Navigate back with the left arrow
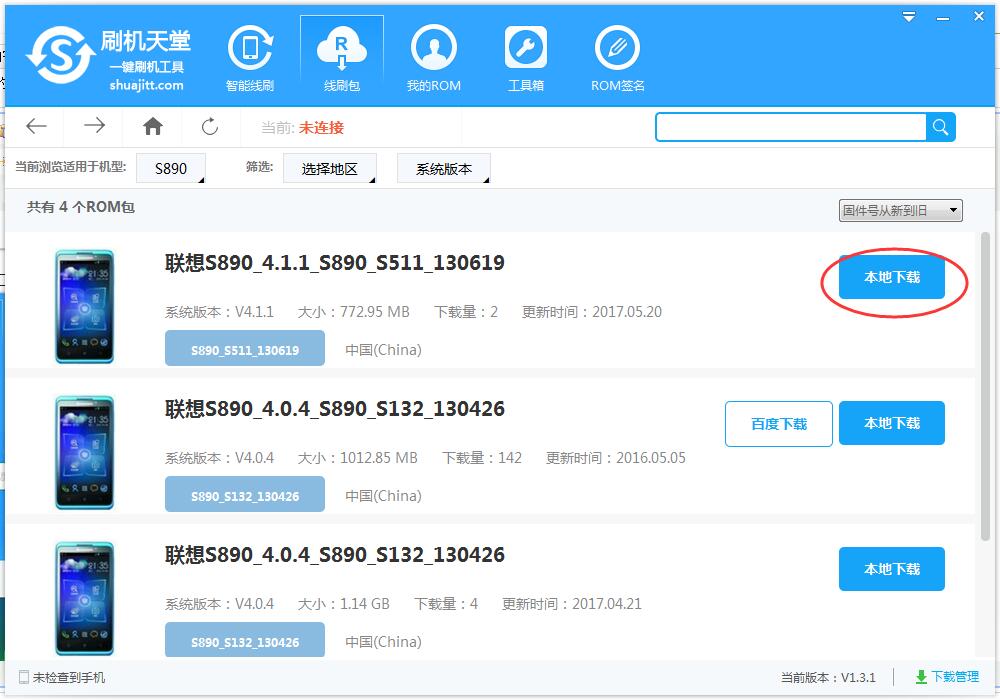 tap(36, 126)
